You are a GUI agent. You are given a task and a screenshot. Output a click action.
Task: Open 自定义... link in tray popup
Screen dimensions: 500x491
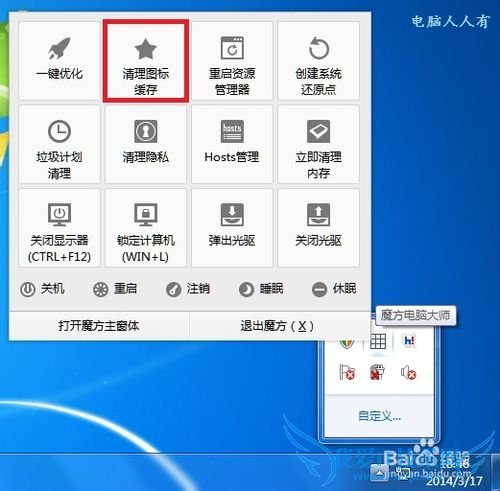coord(379,416)
